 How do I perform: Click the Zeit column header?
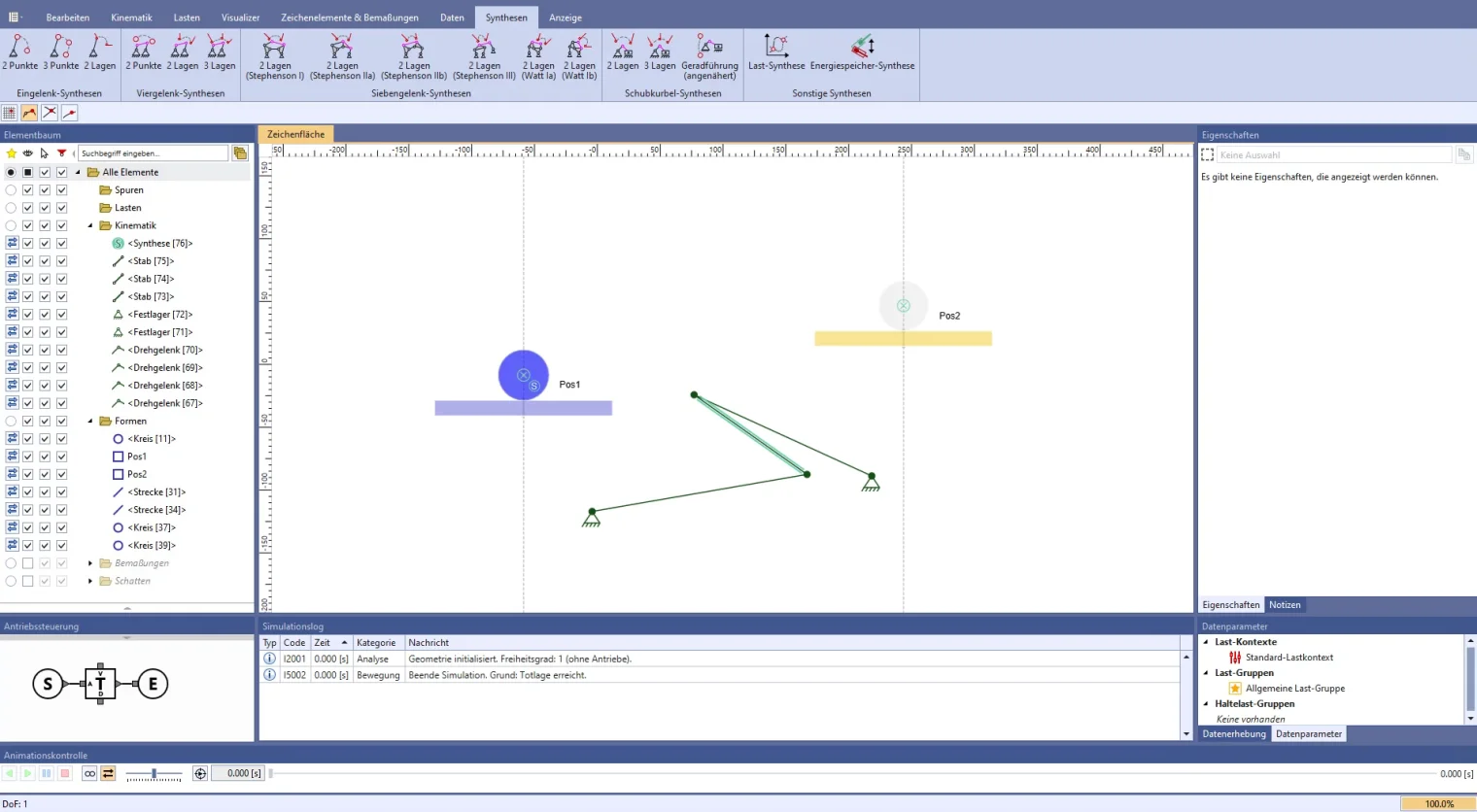click(x=331, y=643)
